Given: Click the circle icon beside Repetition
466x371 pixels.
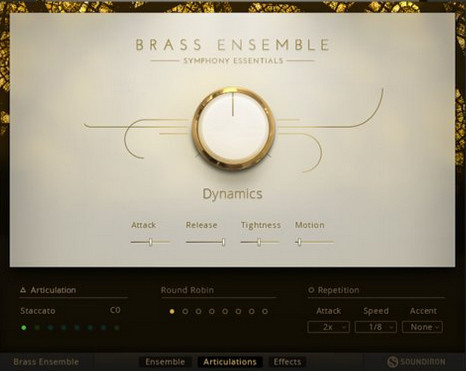Looking at the screenshot, I should 311,290.
